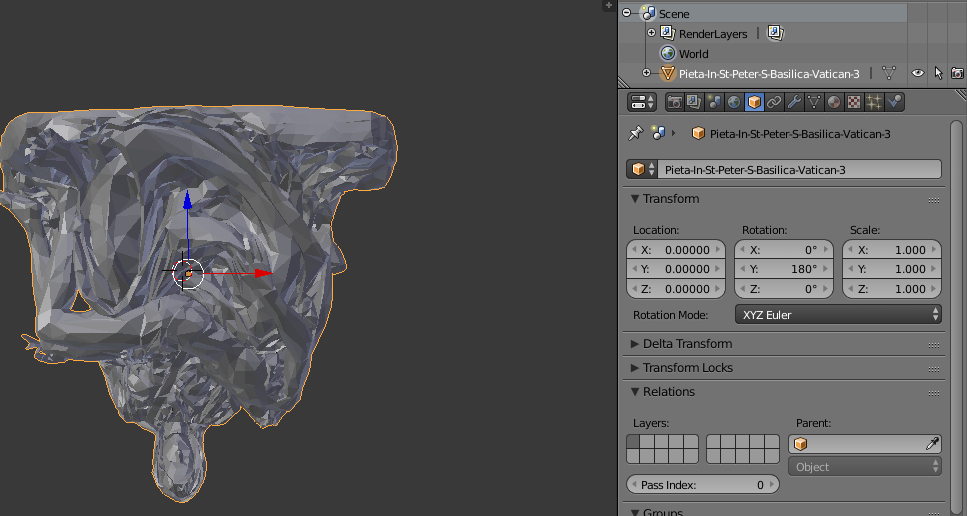Select the World row text
967x516 pixels.
(693, 54)
